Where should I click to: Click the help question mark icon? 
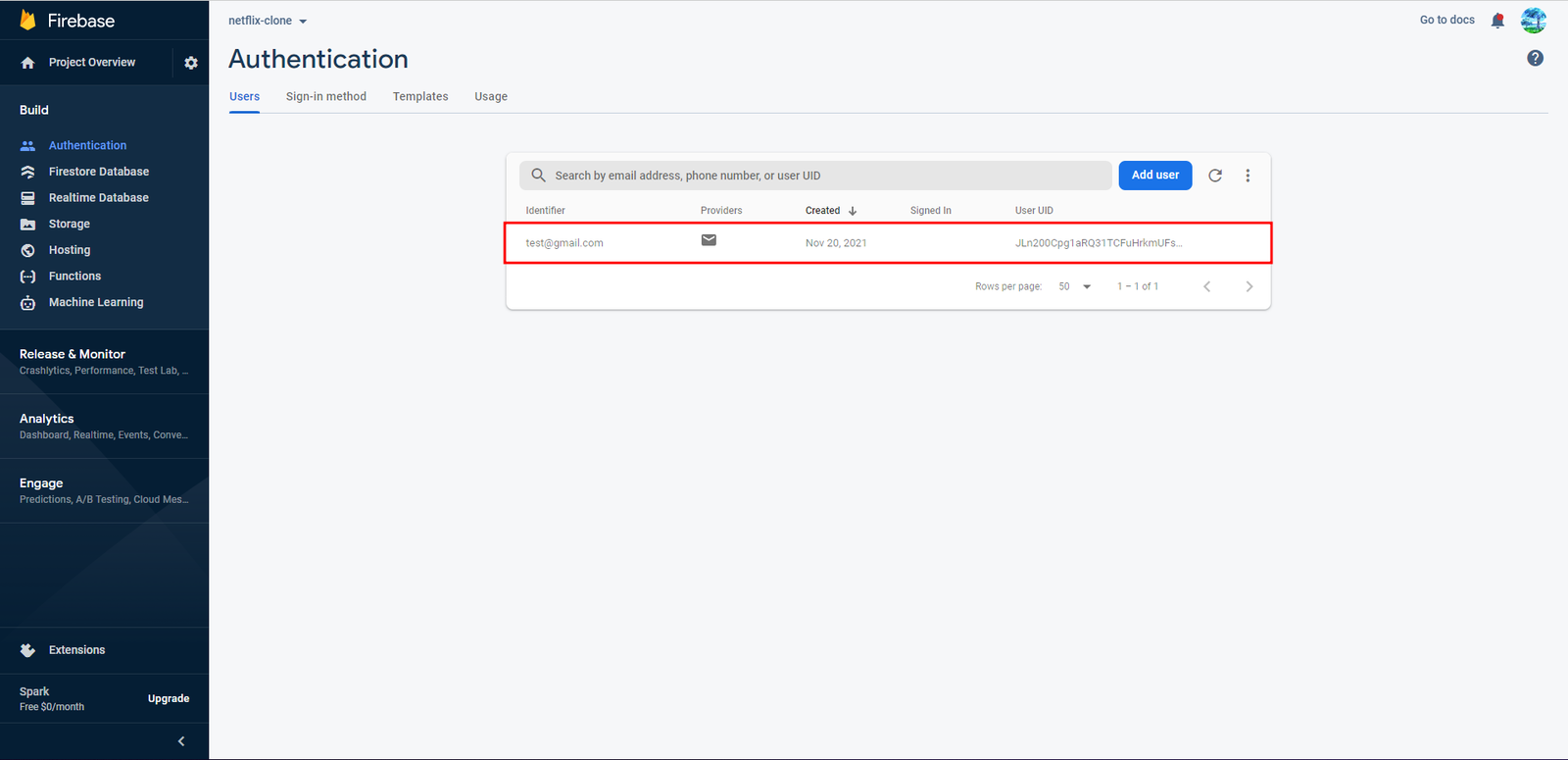[x=1536, y=58]
